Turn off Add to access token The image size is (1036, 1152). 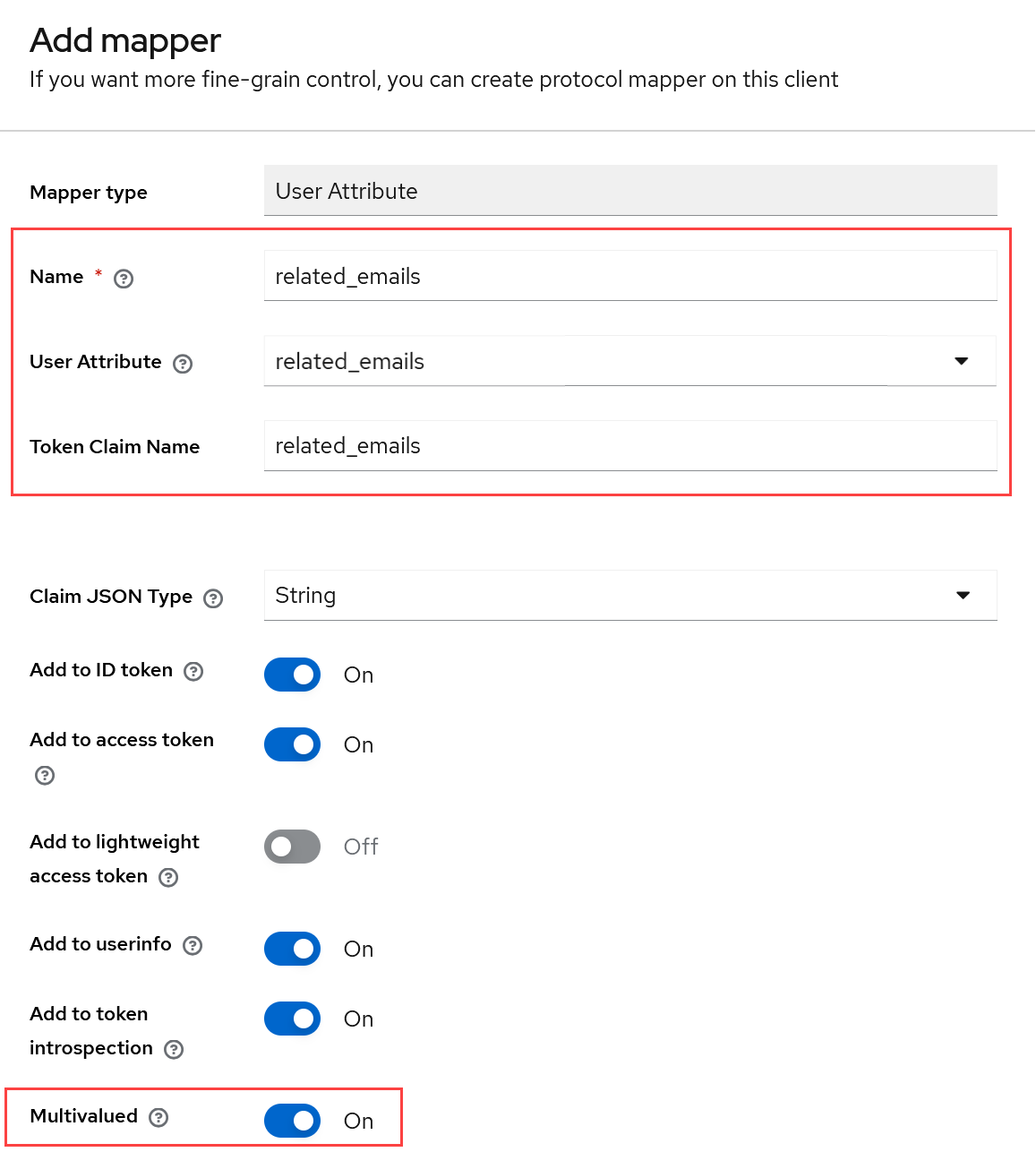pyautogui.click(x=292, y=744)
